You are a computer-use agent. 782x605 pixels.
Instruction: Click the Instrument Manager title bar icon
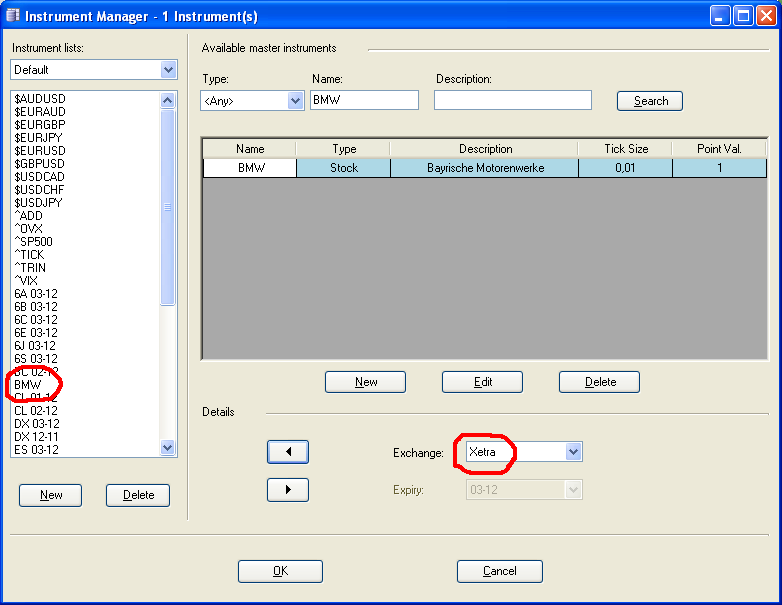(12, 15)
